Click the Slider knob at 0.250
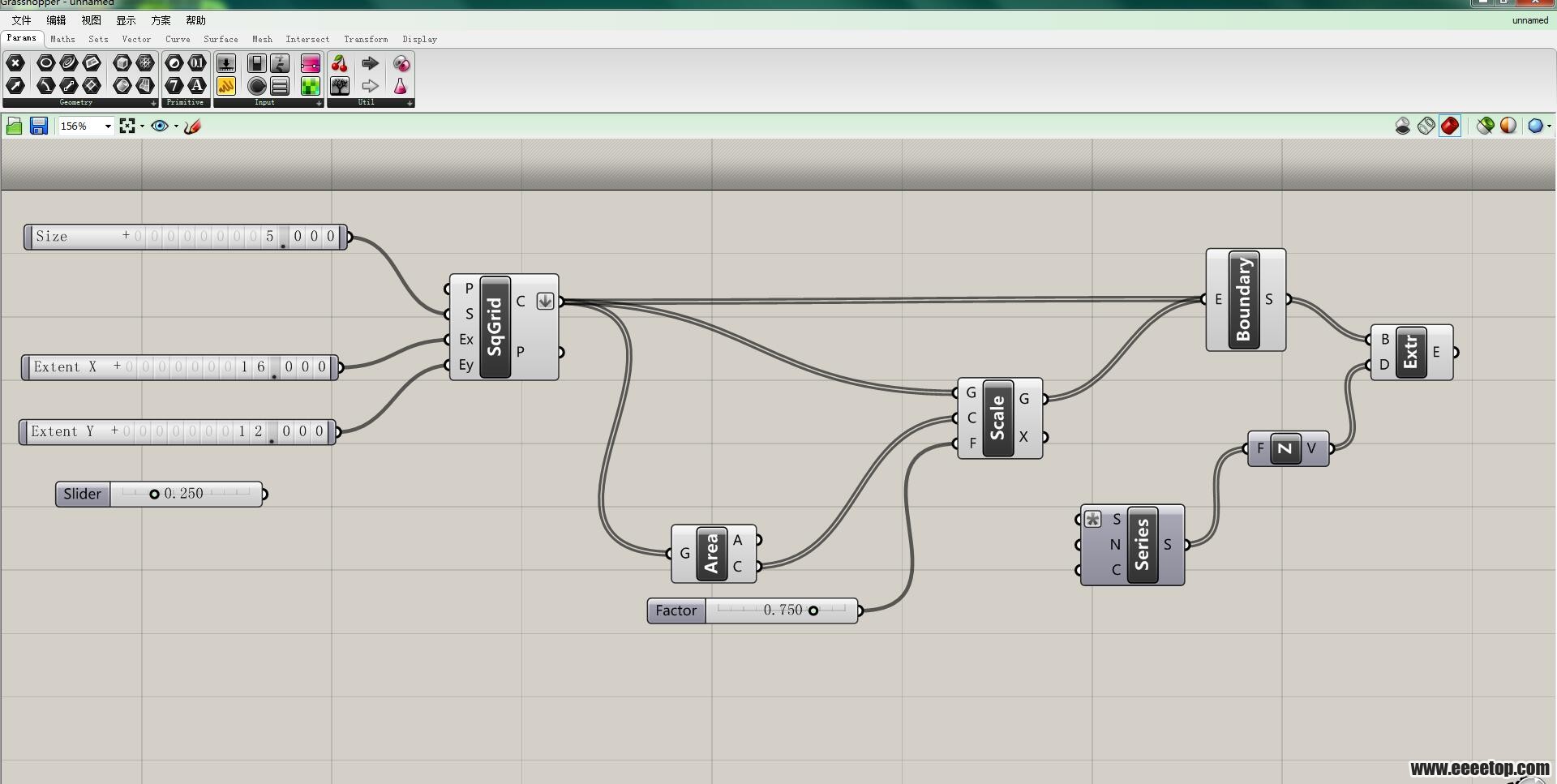 (x=154, y=494)
